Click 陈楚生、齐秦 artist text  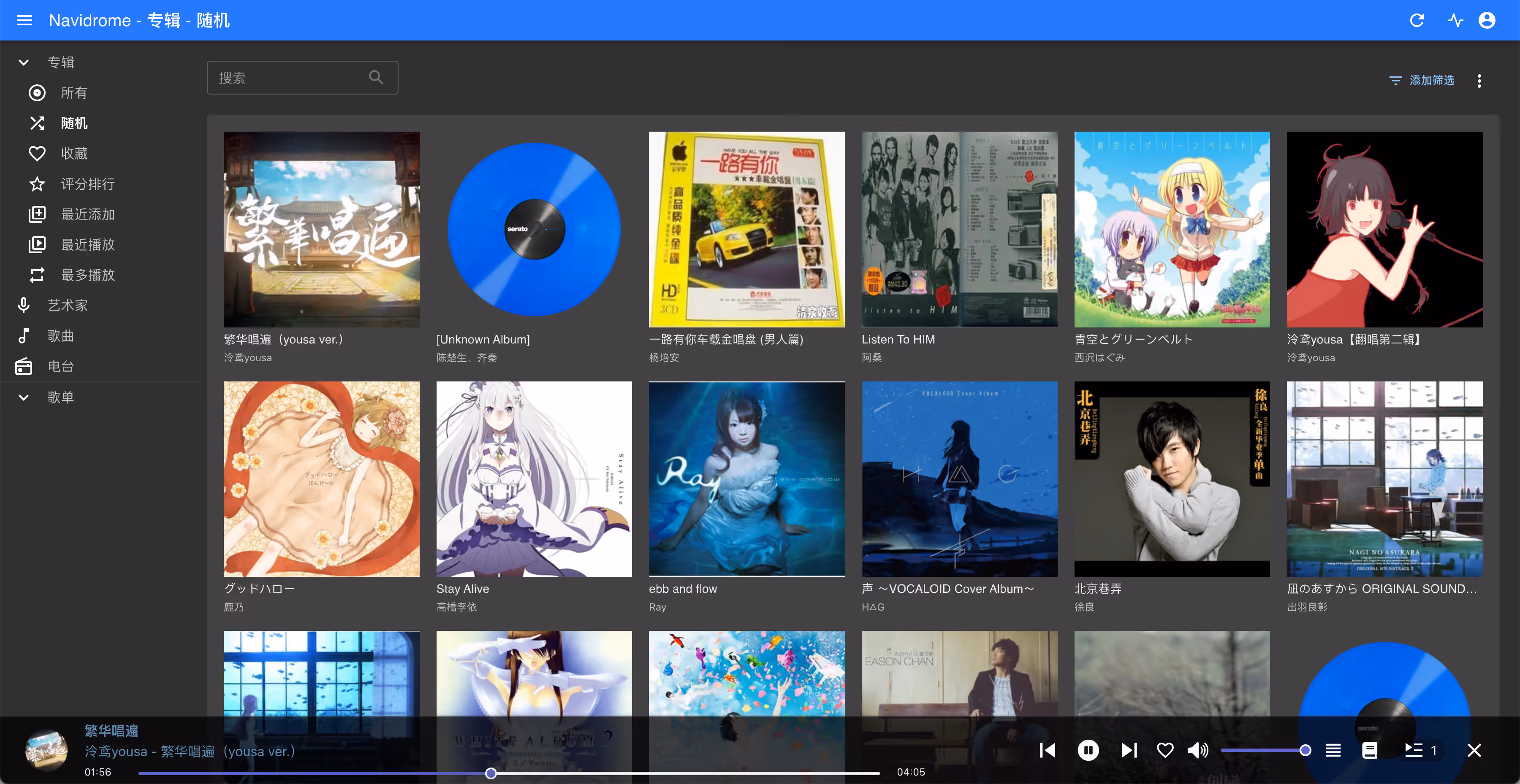pyautogui.click(x=467, y=358)
